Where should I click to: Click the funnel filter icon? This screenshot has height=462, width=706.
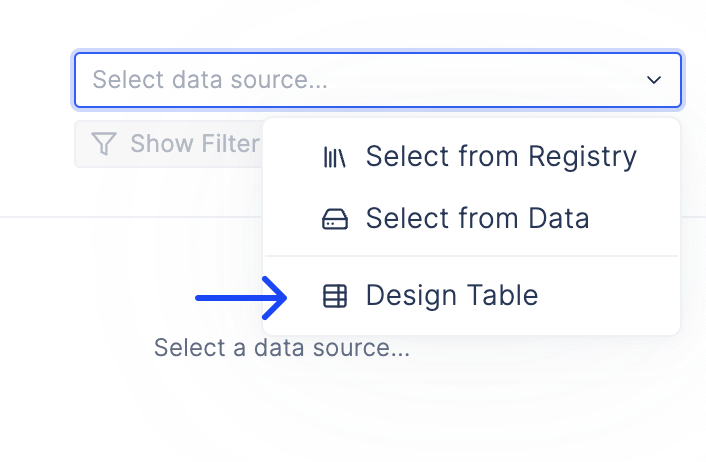(x=104, y=144)
